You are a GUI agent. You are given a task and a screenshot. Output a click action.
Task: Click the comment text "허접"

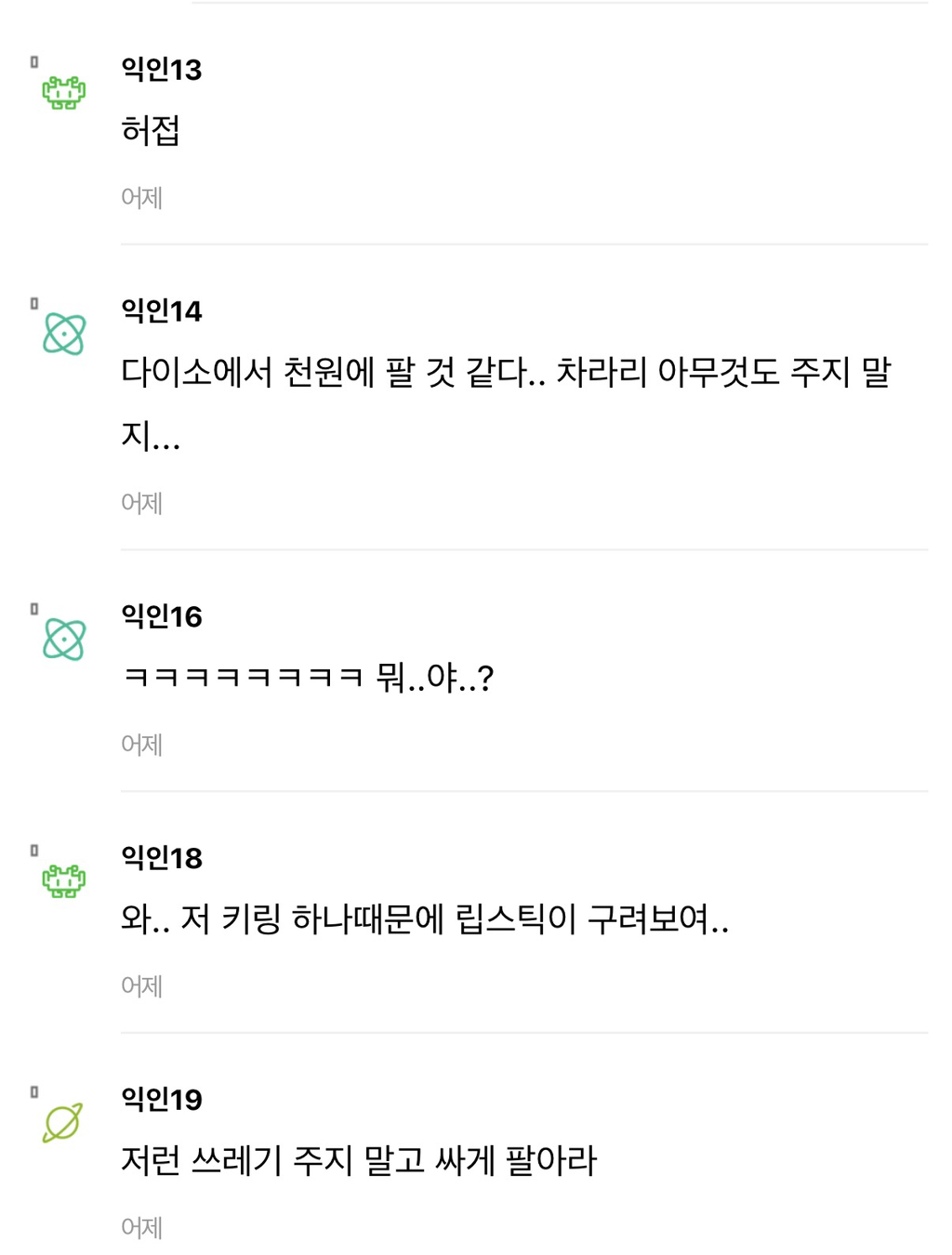(151, 130)
